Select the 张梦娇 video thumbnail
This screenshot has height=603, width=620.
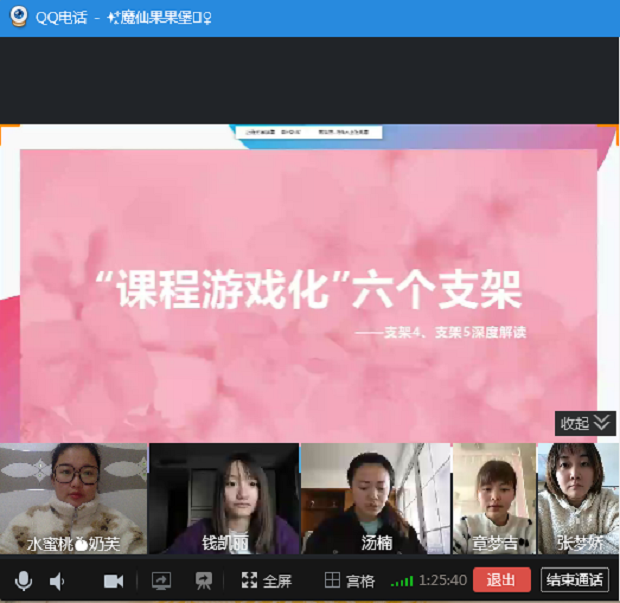pos(578,498)
